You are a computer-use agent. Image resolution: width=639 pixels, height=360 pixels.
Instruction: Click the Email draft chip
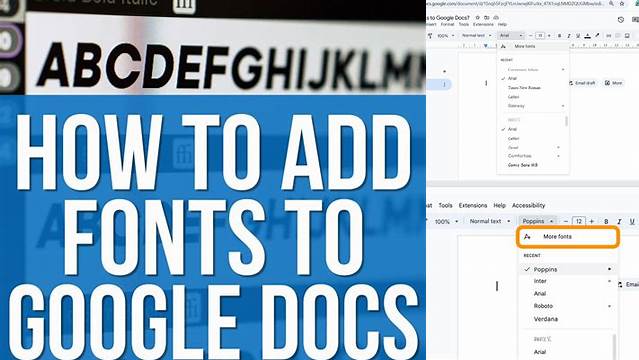coord(582,83)
